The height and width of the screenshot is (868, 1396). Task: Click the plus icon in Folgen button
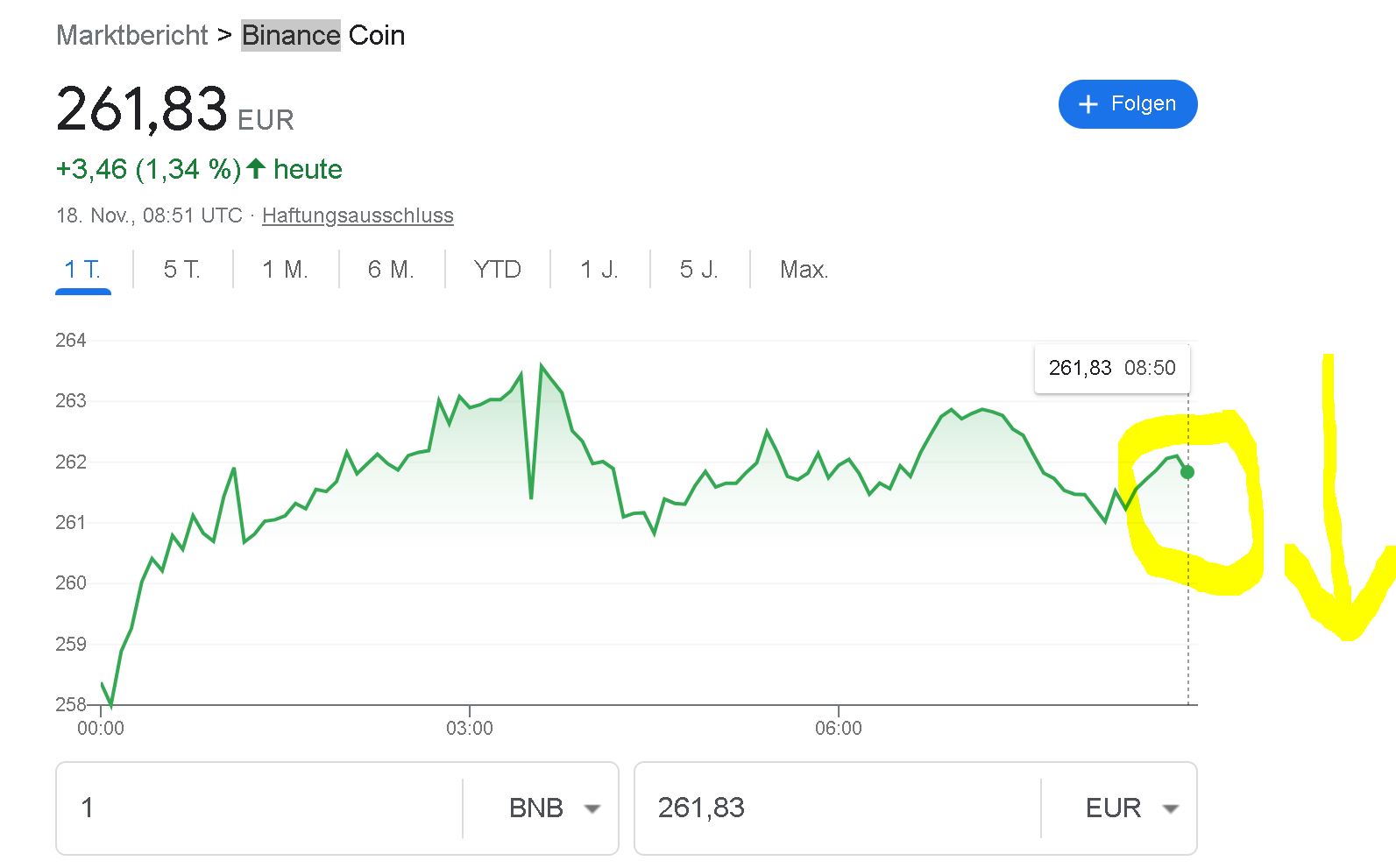(1088, 104)
